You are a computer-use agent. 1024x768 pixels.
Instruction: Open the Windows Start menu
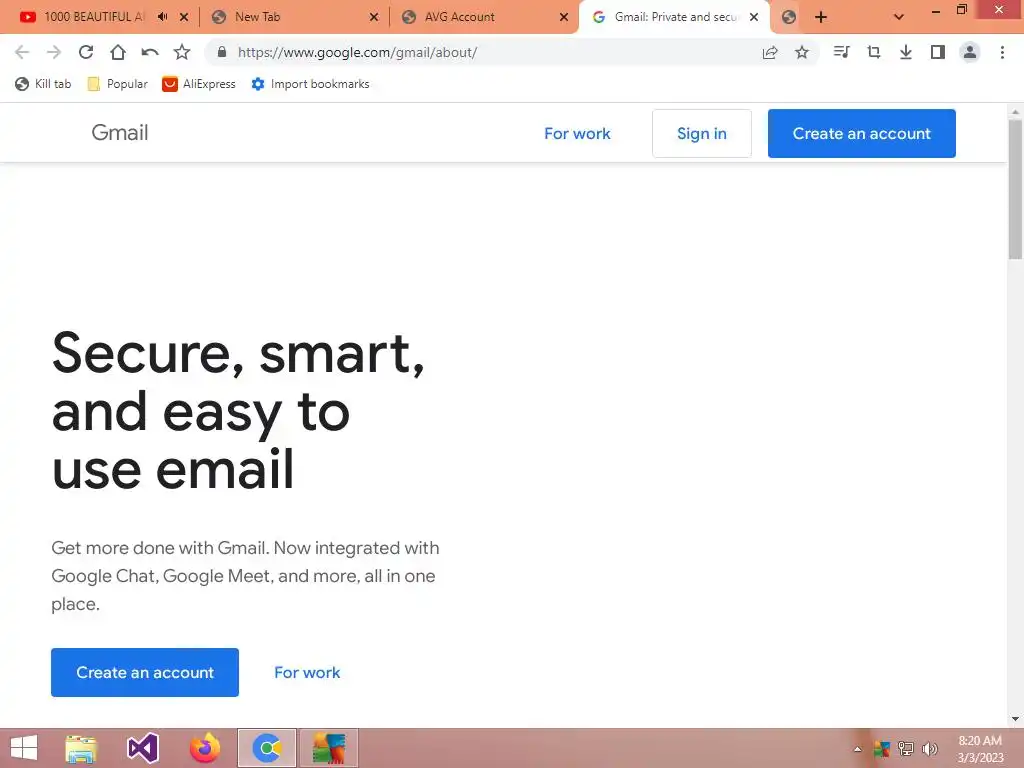(24, 748)
